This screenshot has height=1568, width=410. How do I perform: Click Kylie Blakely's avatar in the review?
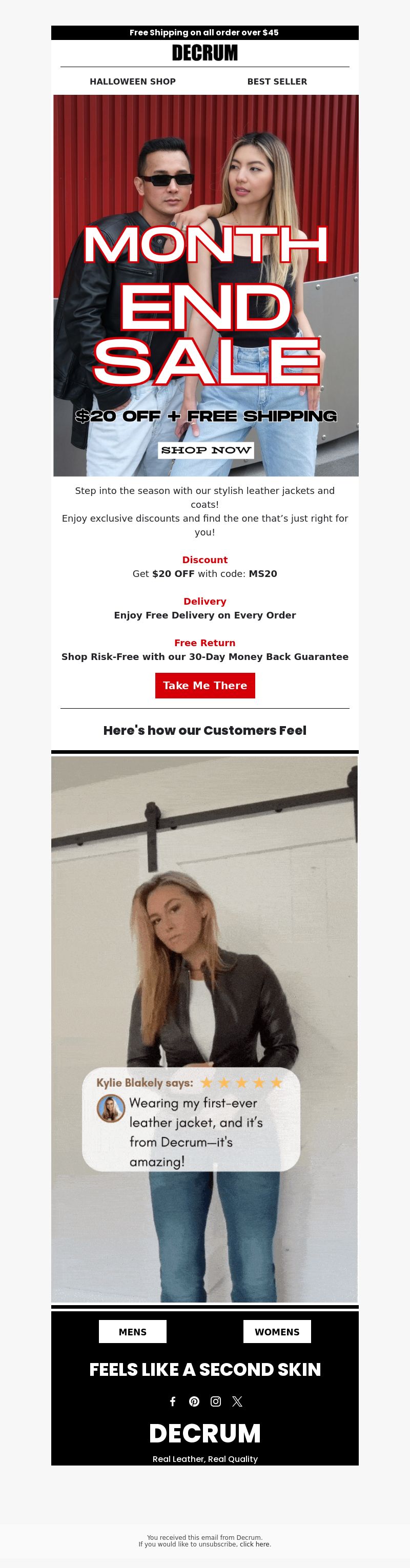[x=111, y=1108]
